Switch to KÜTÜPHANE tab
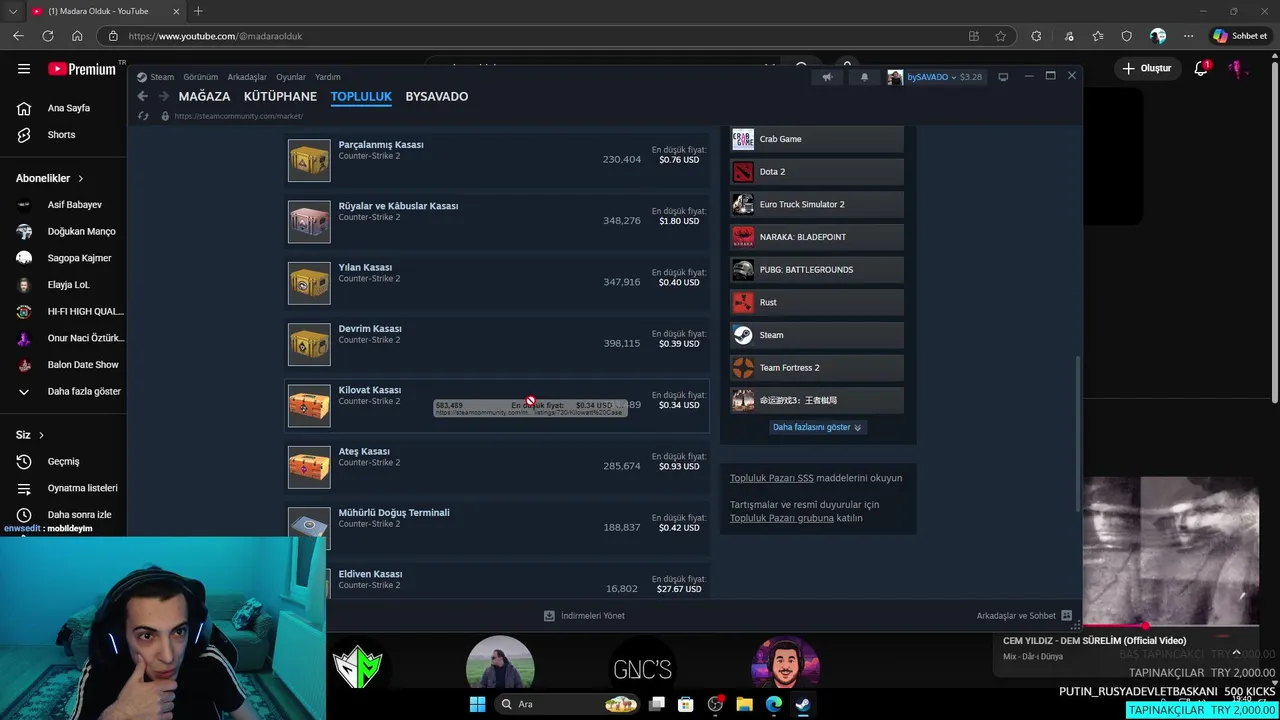The width and height of the screenshot is (1280, 720). coord(280,96)
